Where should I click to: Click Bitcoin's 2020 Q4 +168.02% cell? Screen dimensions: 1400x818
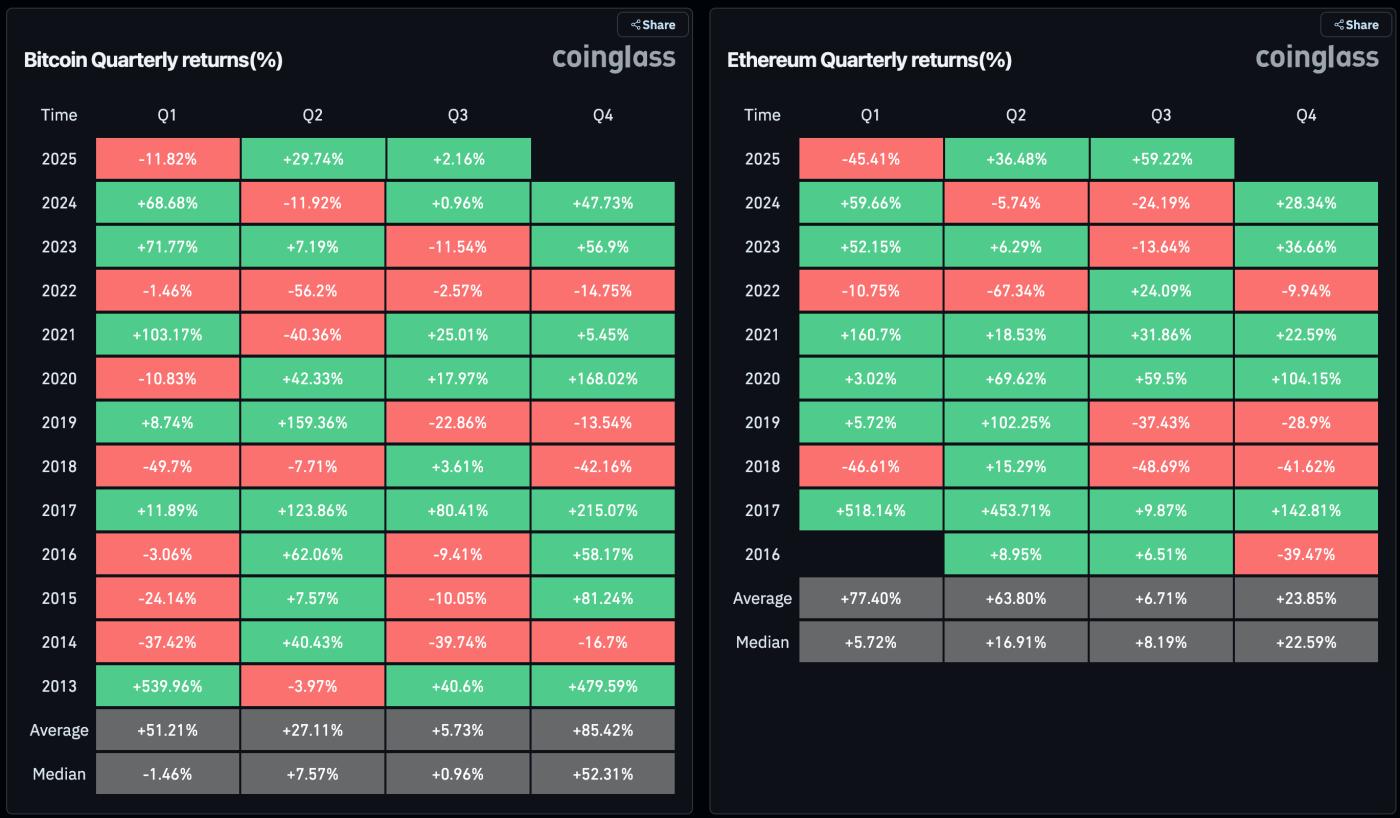pos(602,378)
